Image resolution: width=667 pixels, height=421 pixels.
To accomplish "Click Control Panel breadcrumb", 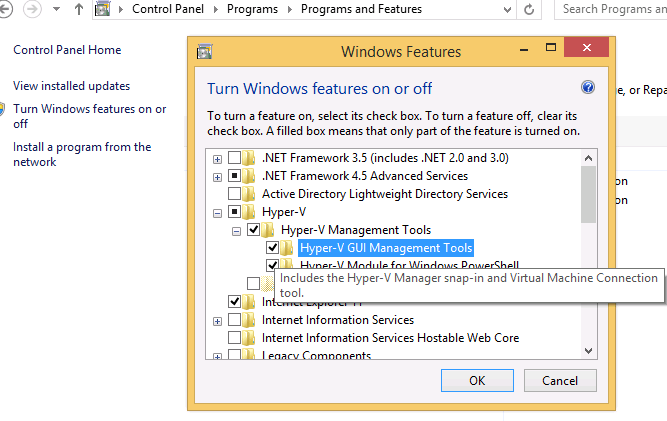I will [168, 9].
